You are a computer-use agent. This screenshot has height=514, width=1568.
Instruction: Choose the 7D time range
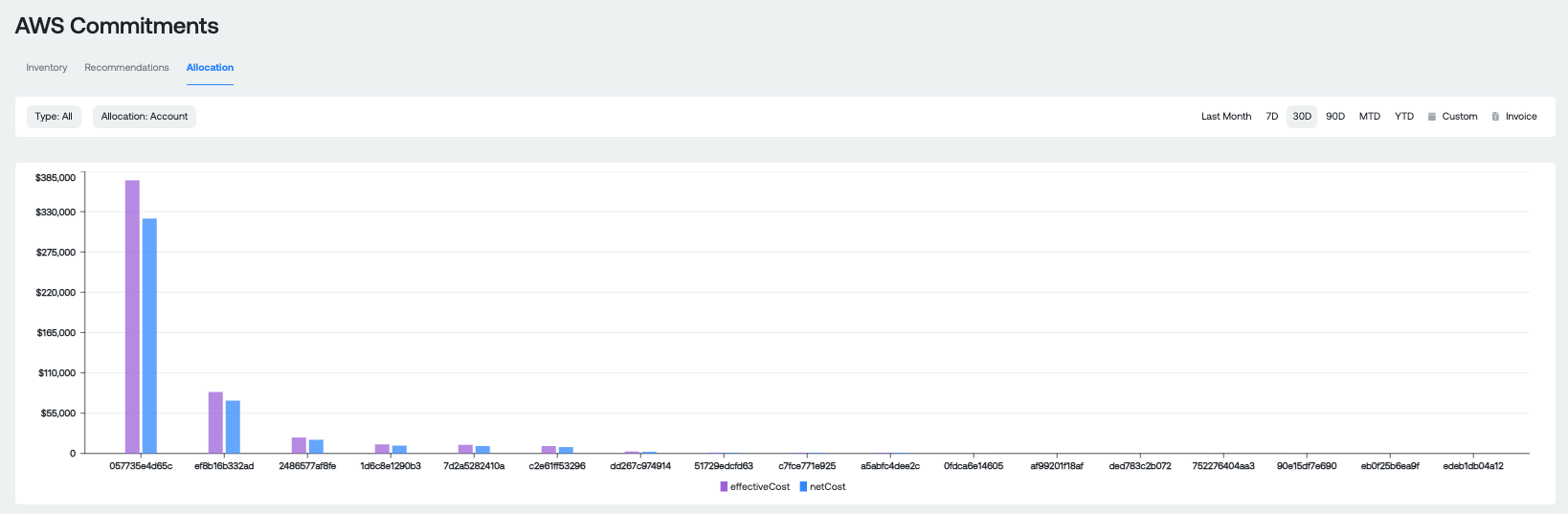pos(1272,117)
